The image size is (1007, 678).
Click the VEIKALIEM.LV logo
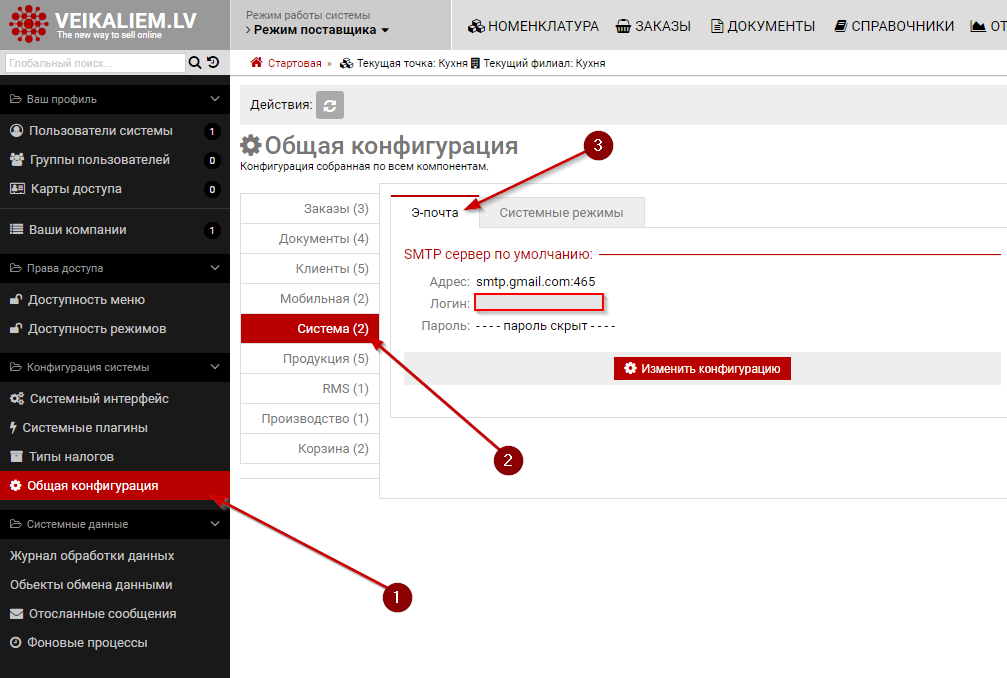click(100, 24)
